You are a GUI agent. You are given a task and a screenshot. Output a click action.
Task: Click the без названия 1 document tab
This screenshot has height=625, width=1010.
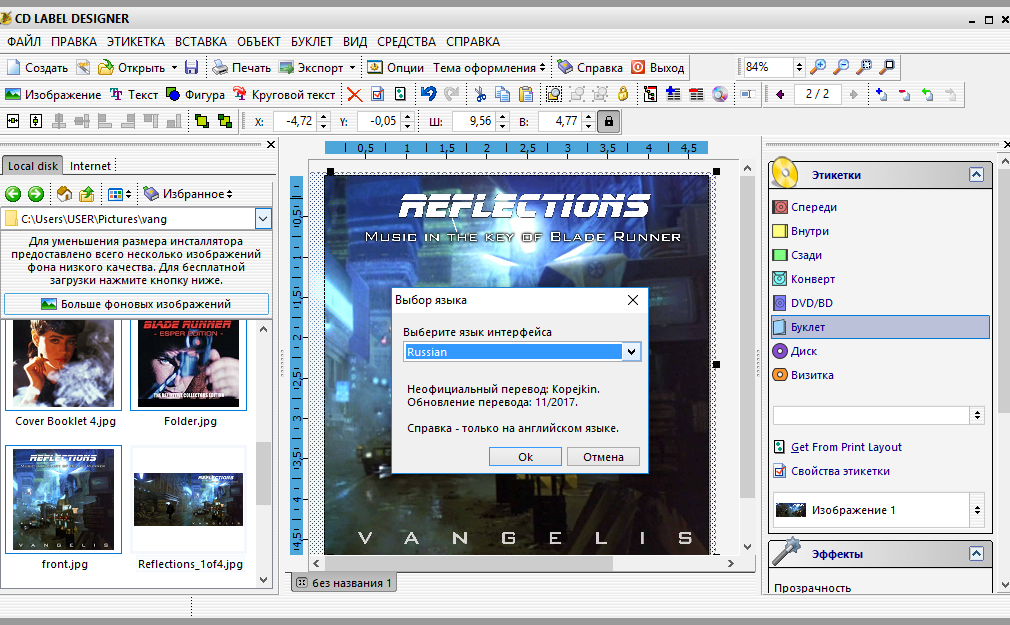[x=344, y=582]
